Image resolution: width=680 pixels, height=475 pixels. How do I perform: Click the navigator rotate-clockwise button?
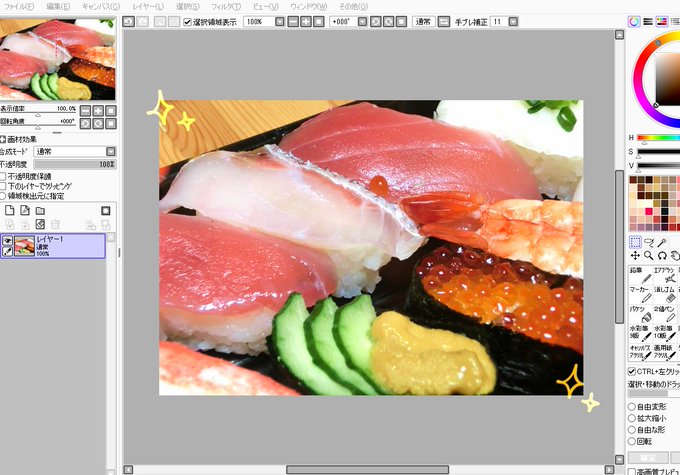pyautogui.click(x=98, y=124)
